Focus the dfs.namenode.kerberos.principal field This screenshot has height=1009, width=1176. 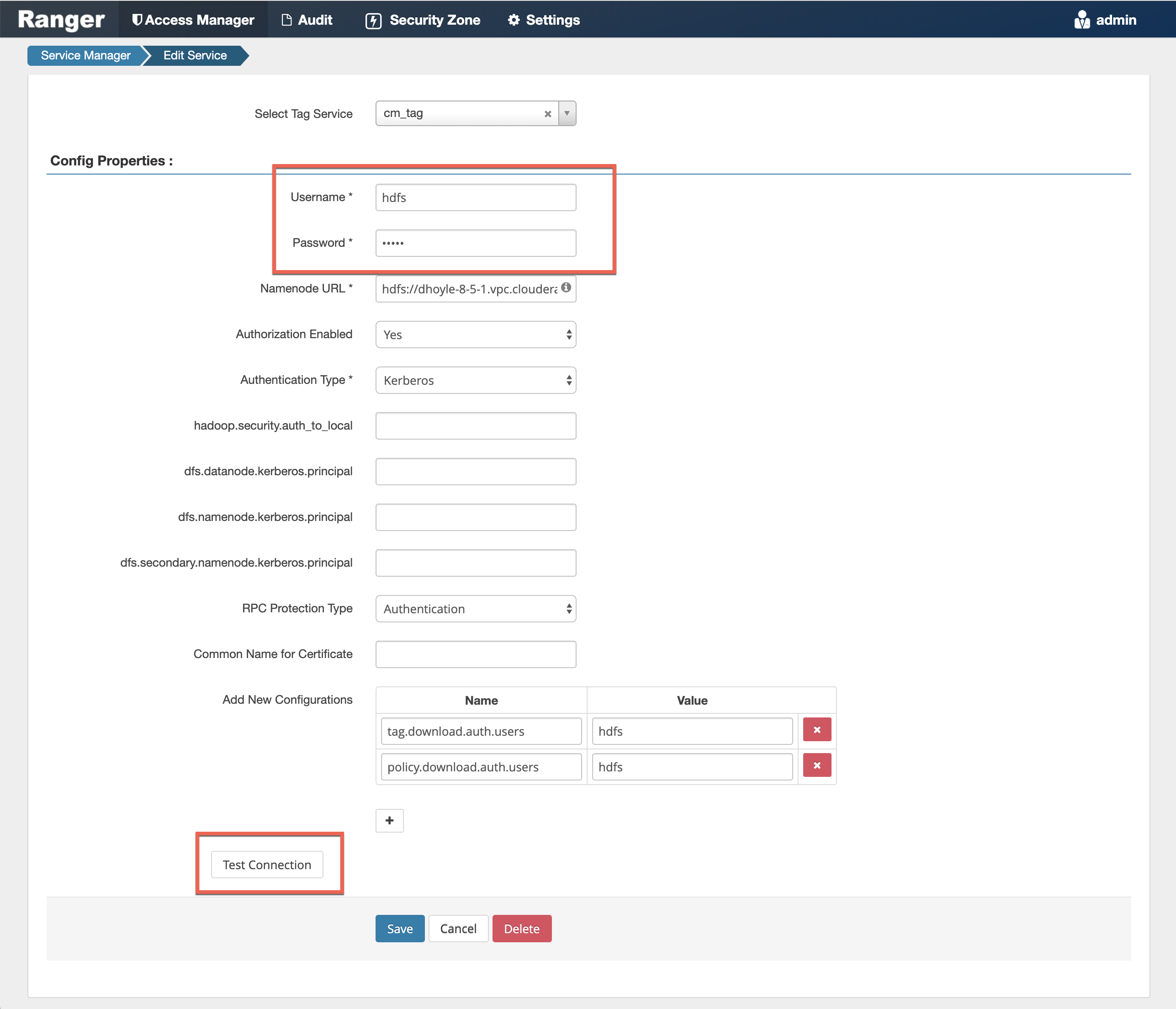pyautogui.click(x=476, y=517)
